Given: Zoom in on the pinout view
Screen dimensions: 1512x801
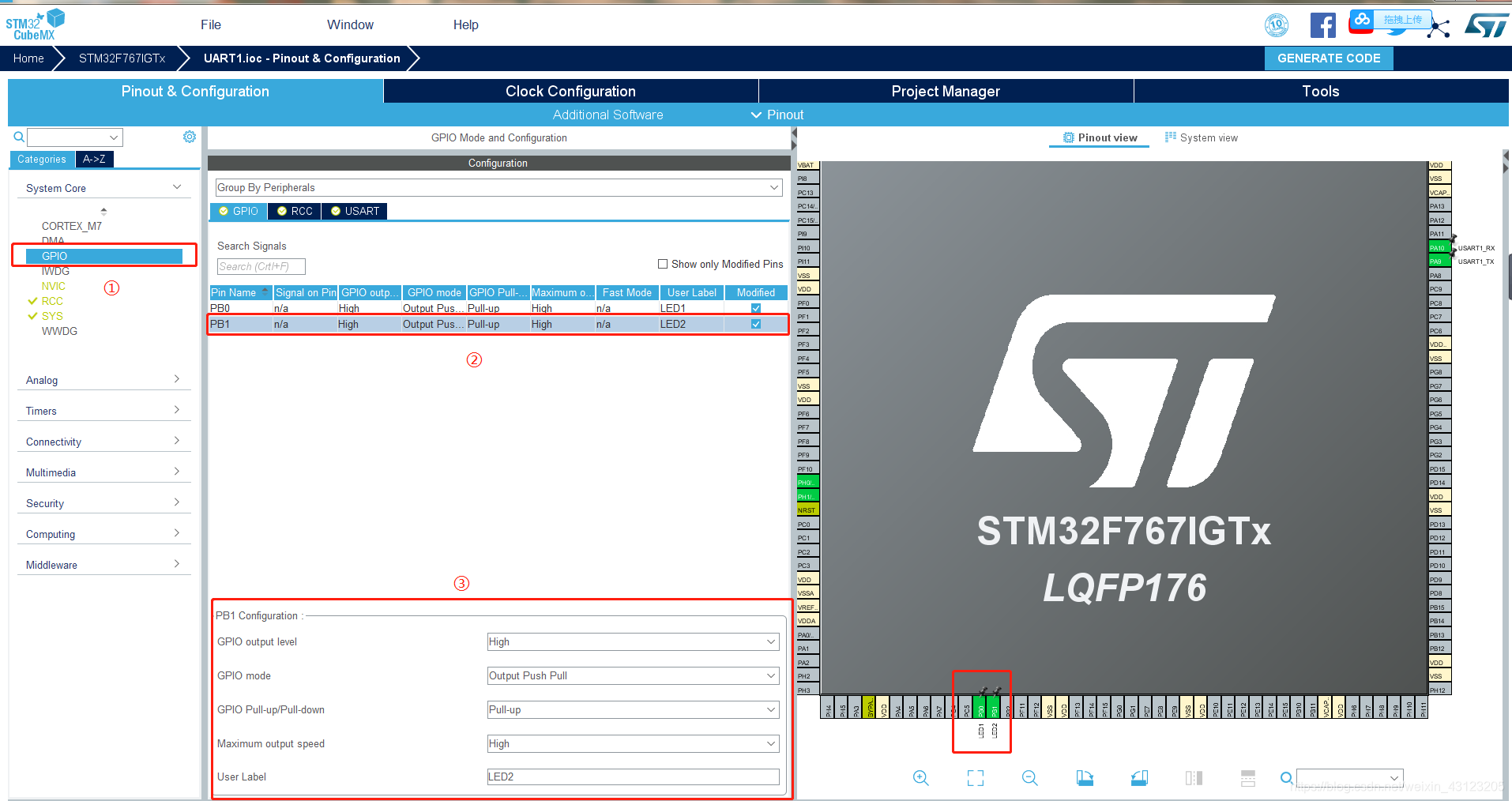Looking at the screenshot, I should (920, 778).
